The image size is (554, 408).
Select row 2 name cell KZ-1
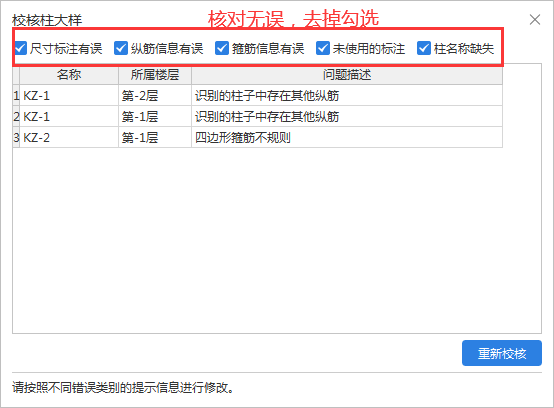[x=69, y=116]
